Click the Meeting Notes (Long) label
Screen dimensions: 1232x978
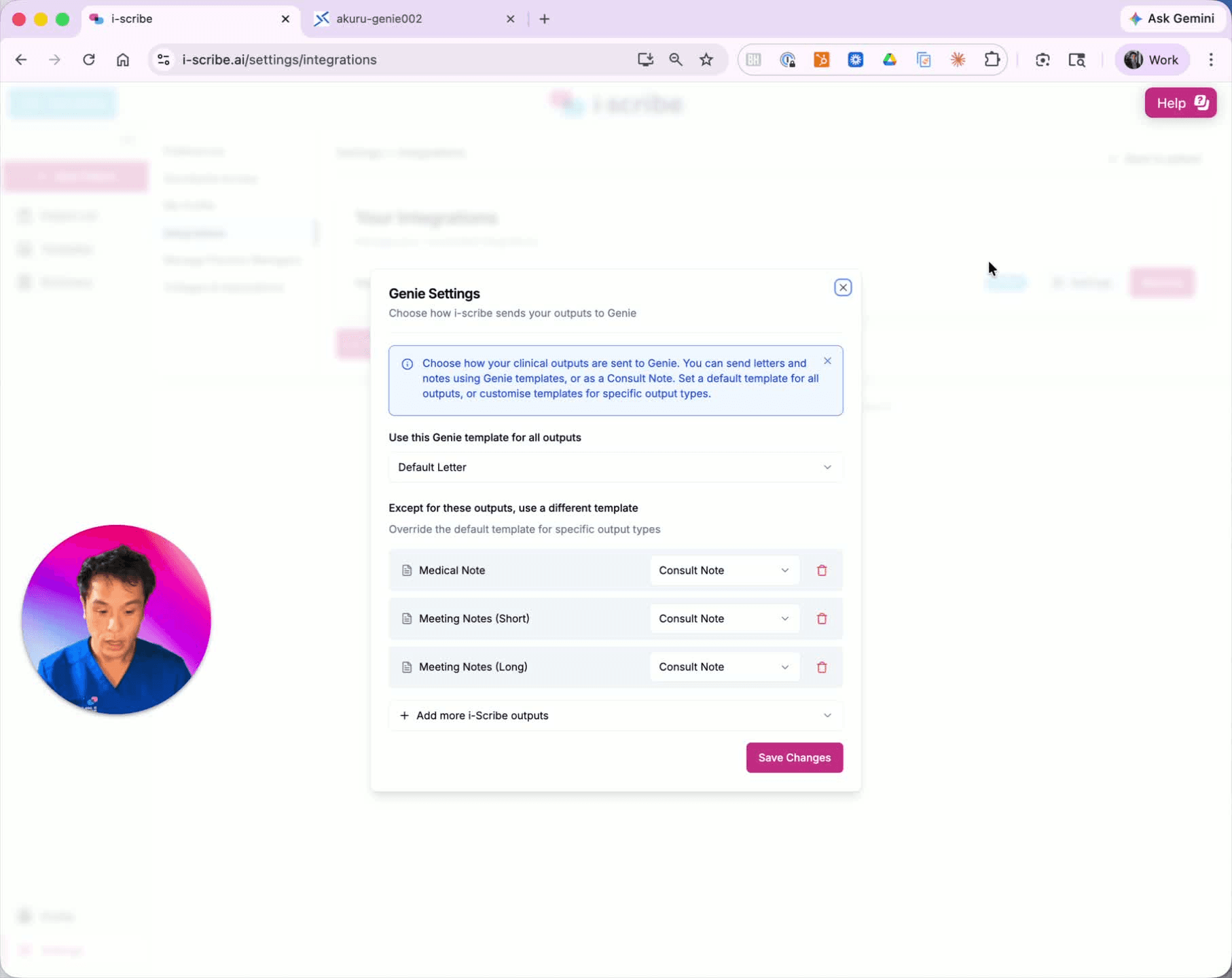point(473,667)
